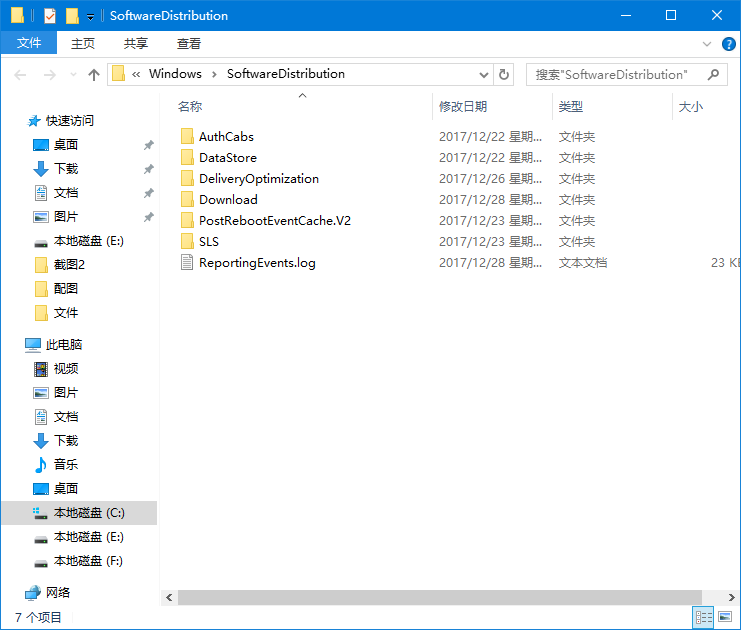Open the 截图2 folder in sidebar
This screenshot has width=741, height=630.
[x=69, y=265]
